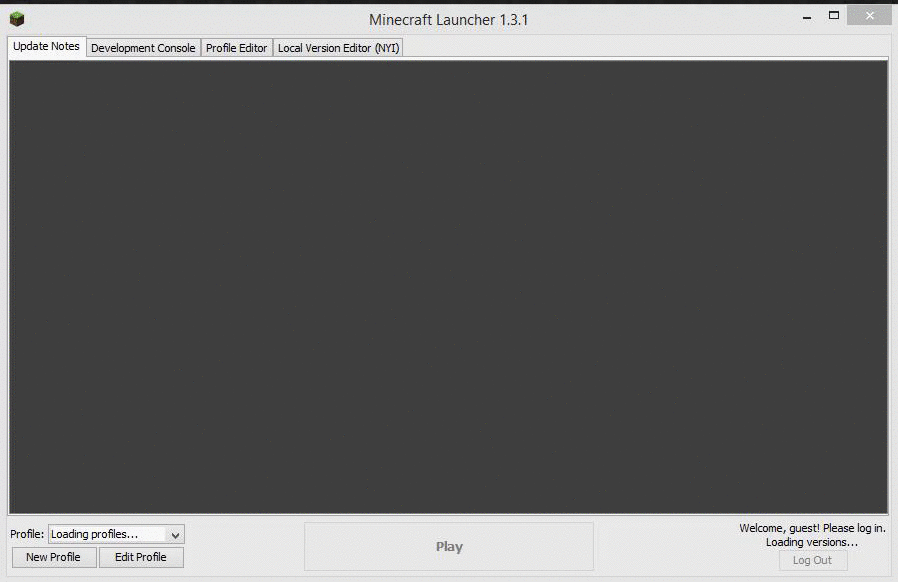Click the Minecraft Launcher 1.3.1 title text

tap(448, 19)
